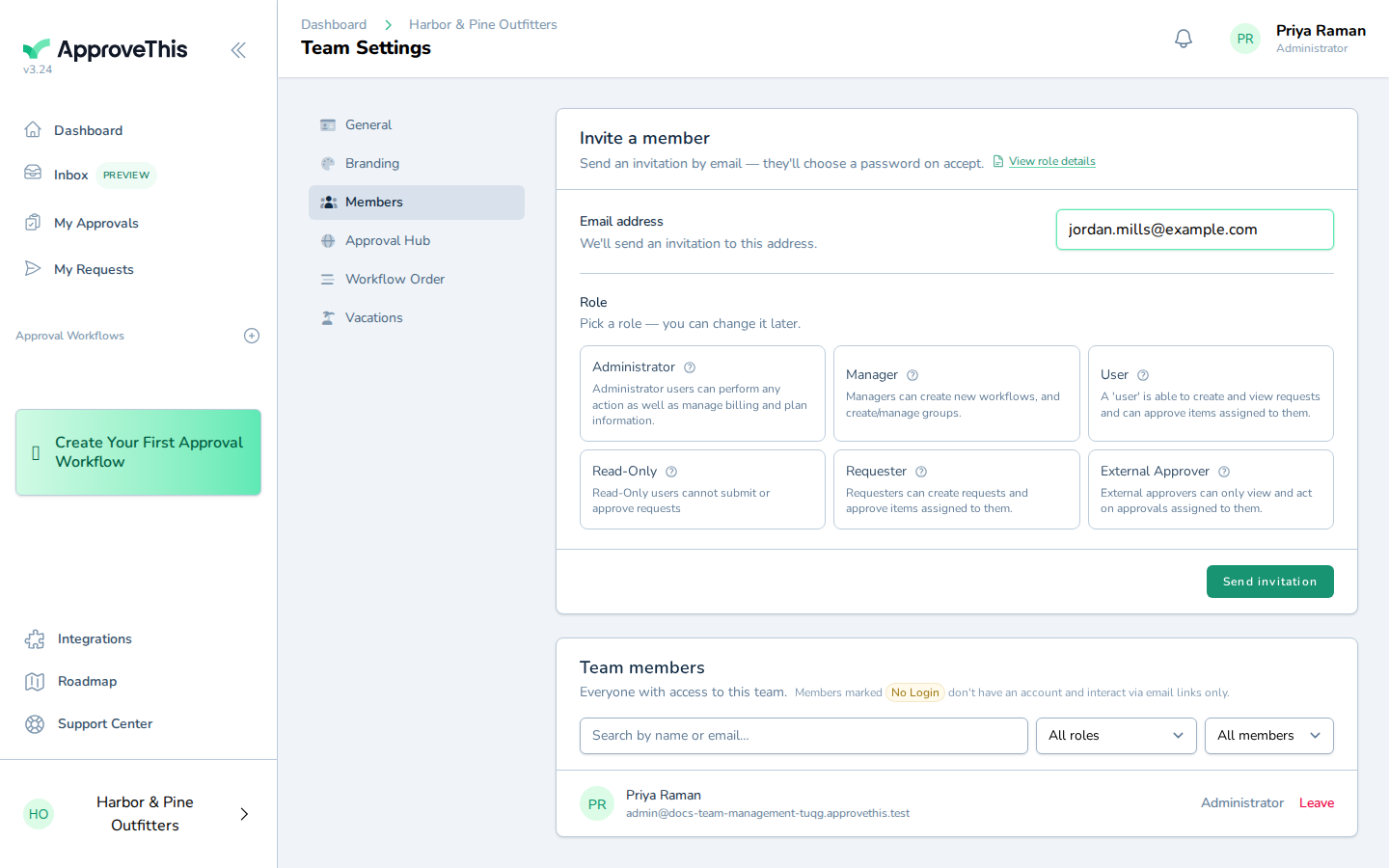Collapse the sidebar with double chevron icon

point(238,50)
